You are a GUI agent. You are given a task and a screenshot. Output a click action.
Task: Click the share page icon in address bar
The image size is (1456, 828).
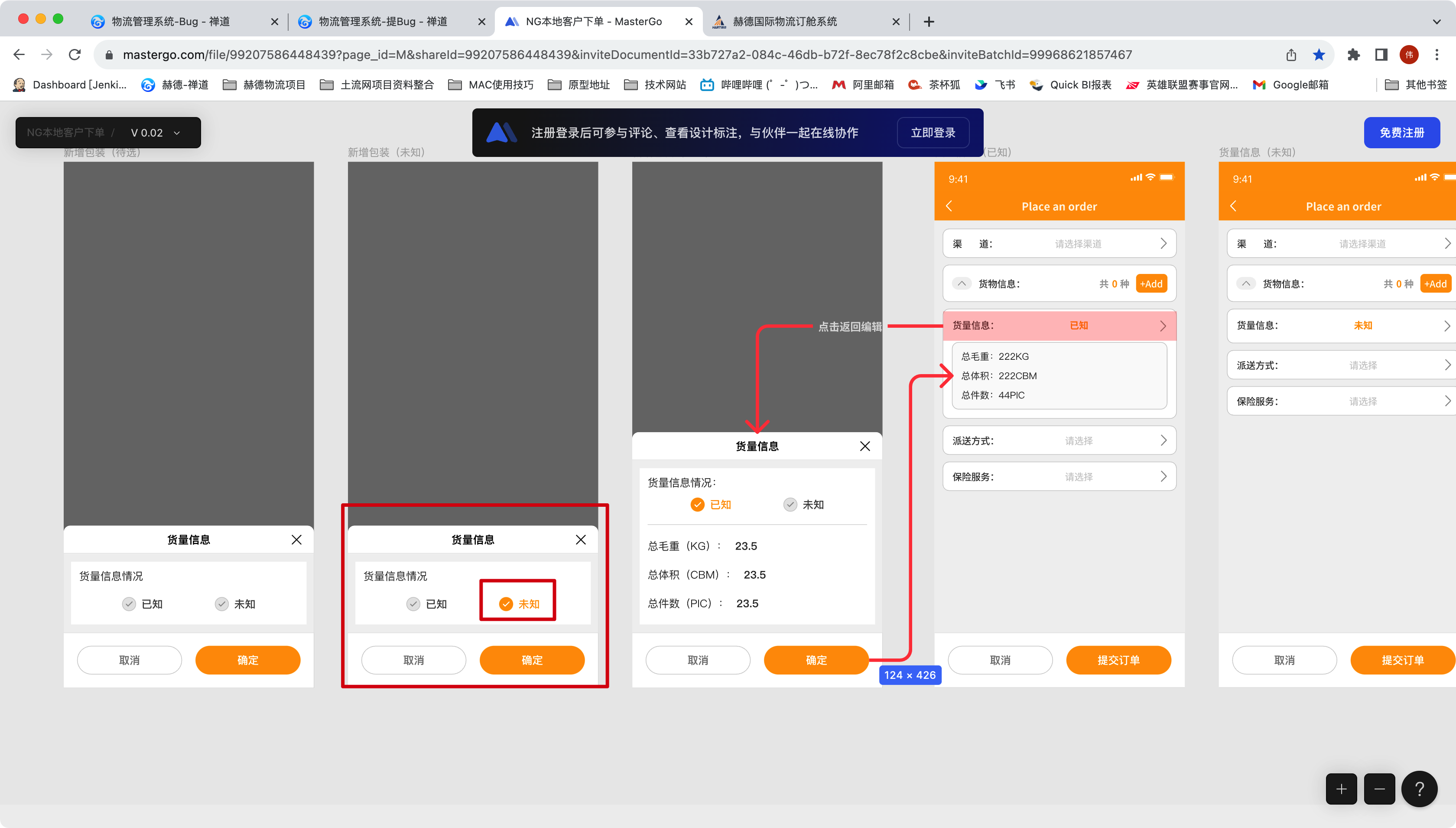point(1291,55)
